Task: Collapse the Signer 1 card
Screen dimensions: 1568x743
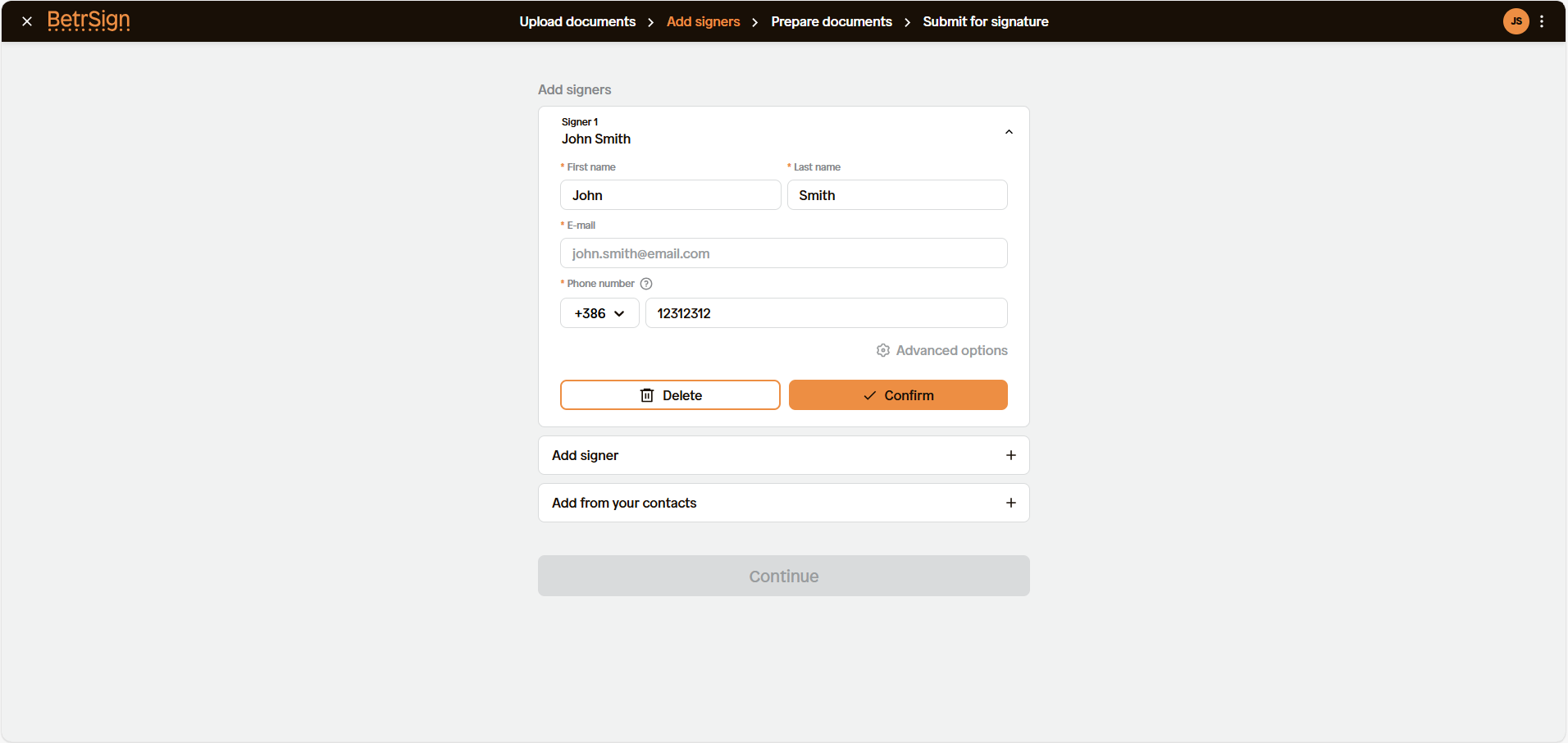Action: click(1008, 131)
